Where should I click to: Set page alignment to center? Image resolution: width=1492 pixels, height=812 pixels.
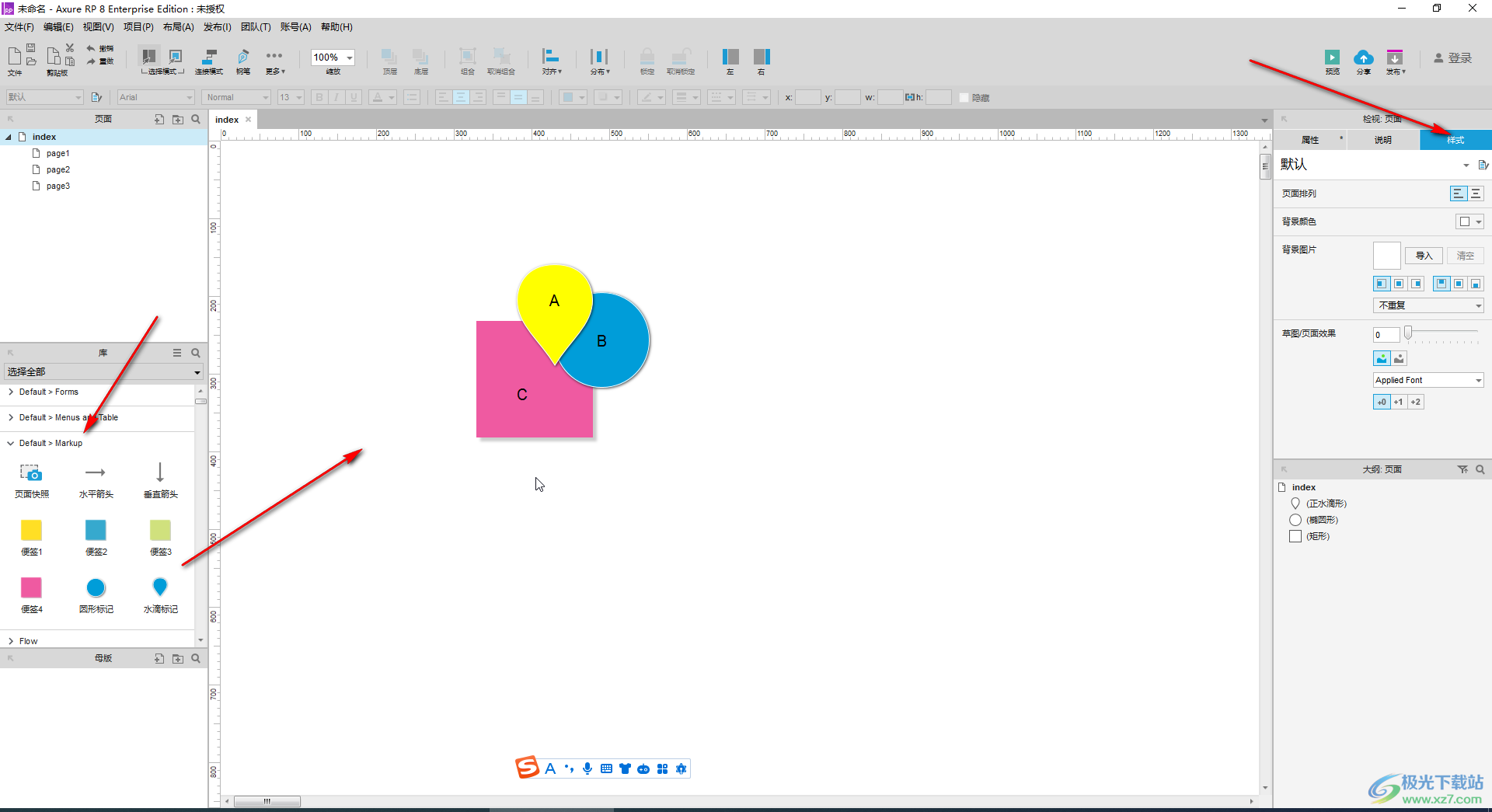click(1475, 193)
